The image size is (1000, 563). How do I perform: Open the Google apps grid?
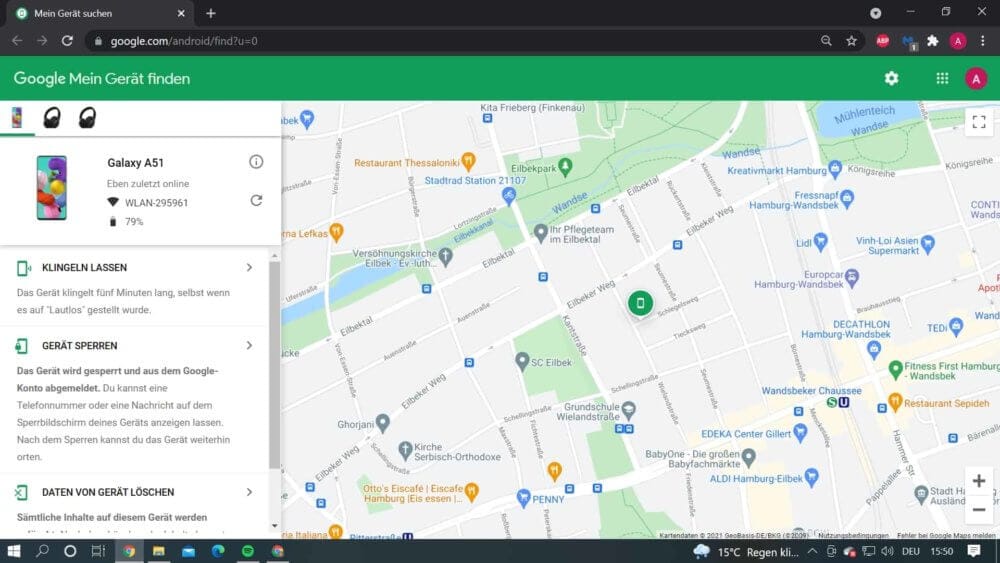click(942, 78)
